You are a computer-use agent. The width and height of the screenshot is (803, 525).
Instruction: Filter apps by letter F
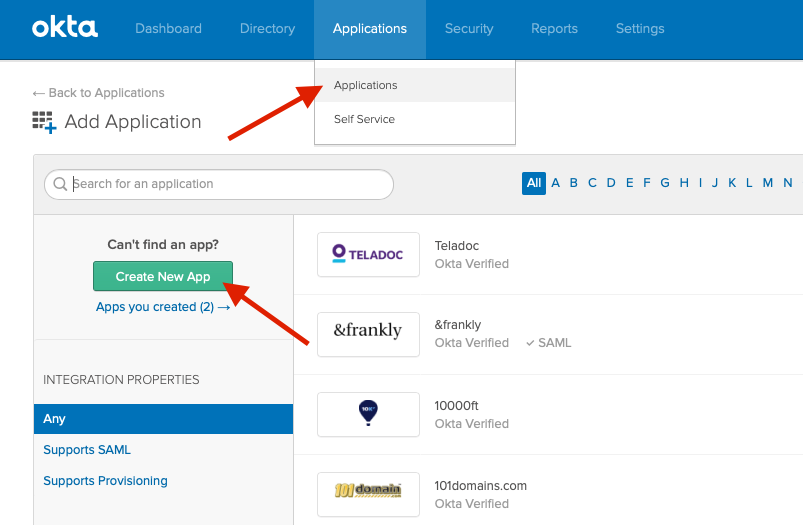tap(647, 183)
